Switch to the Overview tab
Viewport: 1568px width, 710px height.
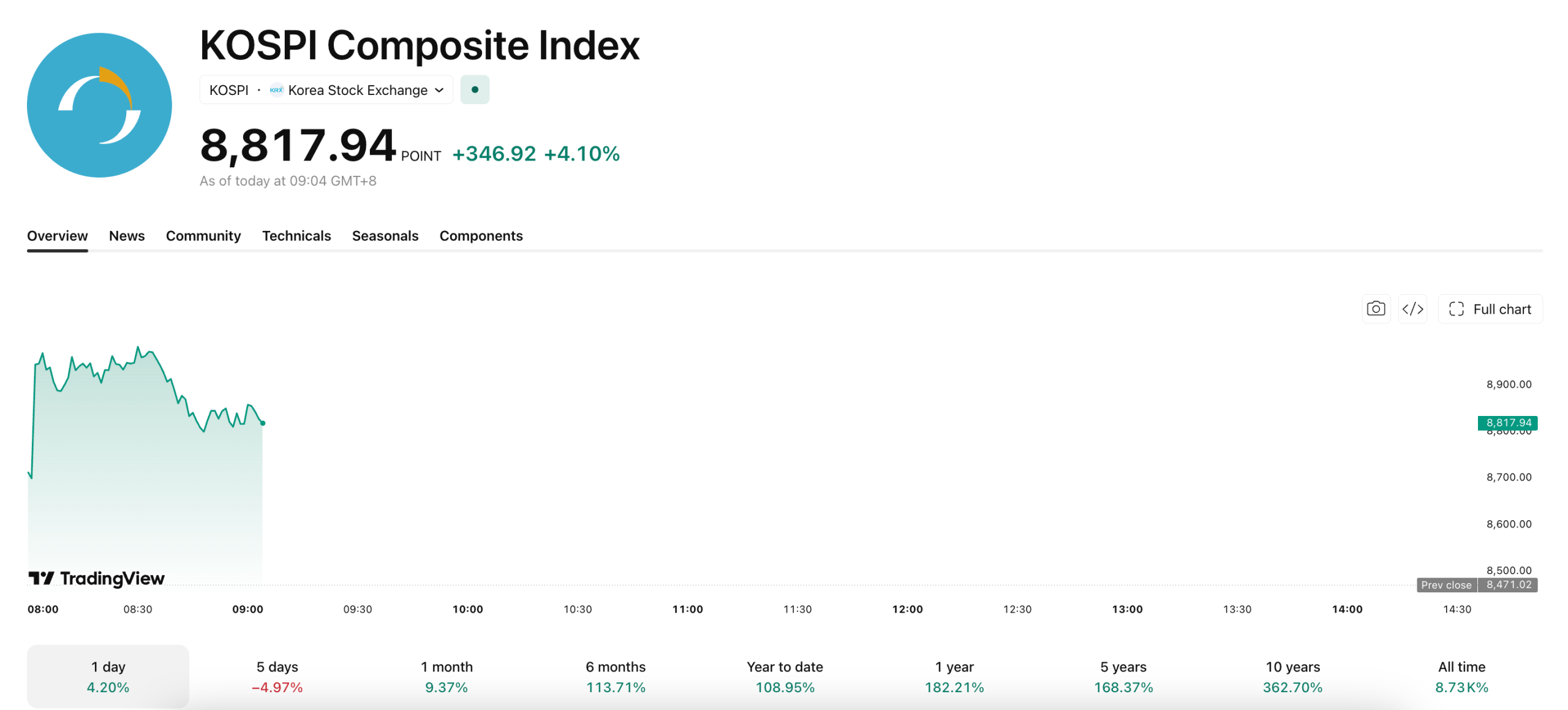click(x=58, y=236)
